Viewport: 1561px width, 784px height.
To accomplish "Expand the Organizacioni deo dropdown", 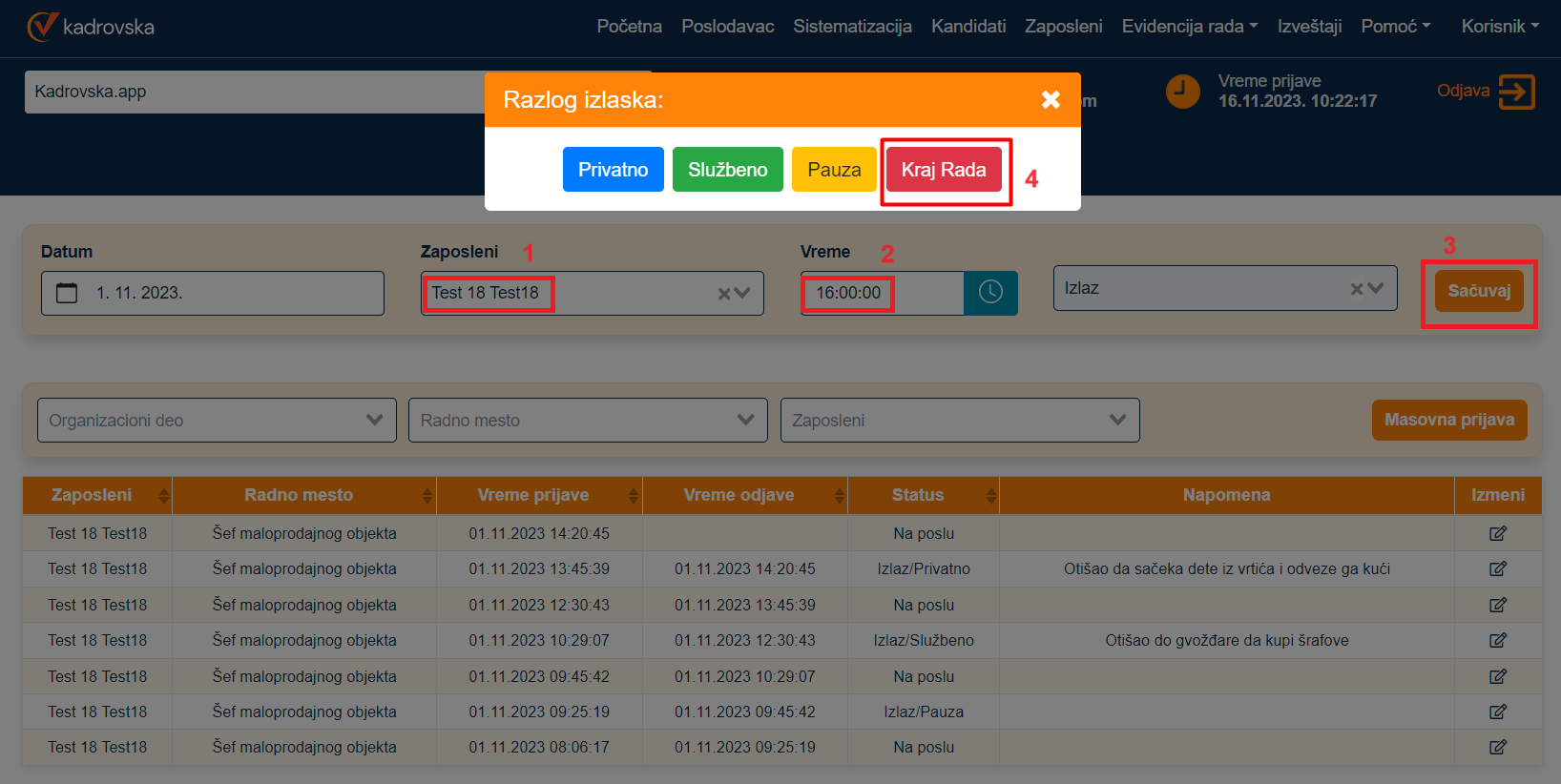I will [x=374, y=421].
